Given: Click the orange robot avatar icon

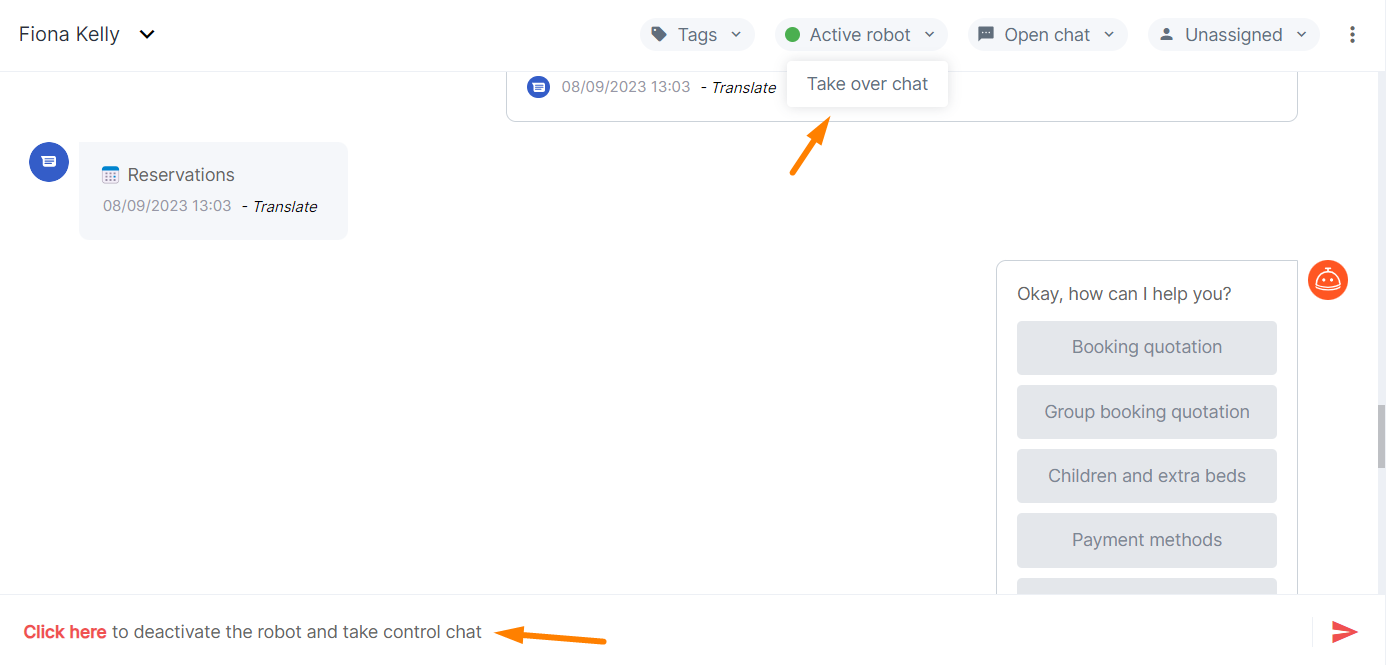Looking at the screenshot, I should point(1328,280).
